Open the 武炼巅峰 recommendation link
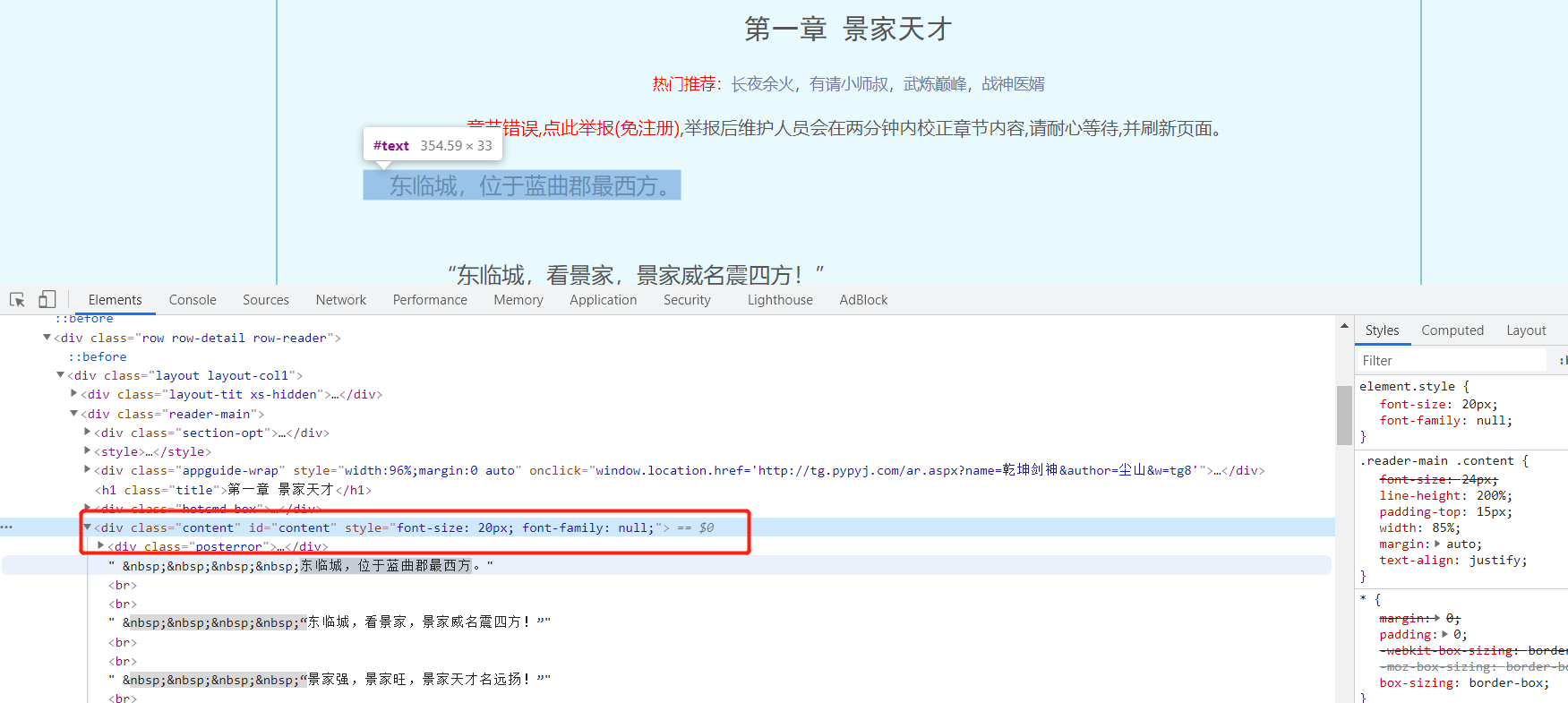Screen dimensions: 1568x703 [x=935, y=84]
